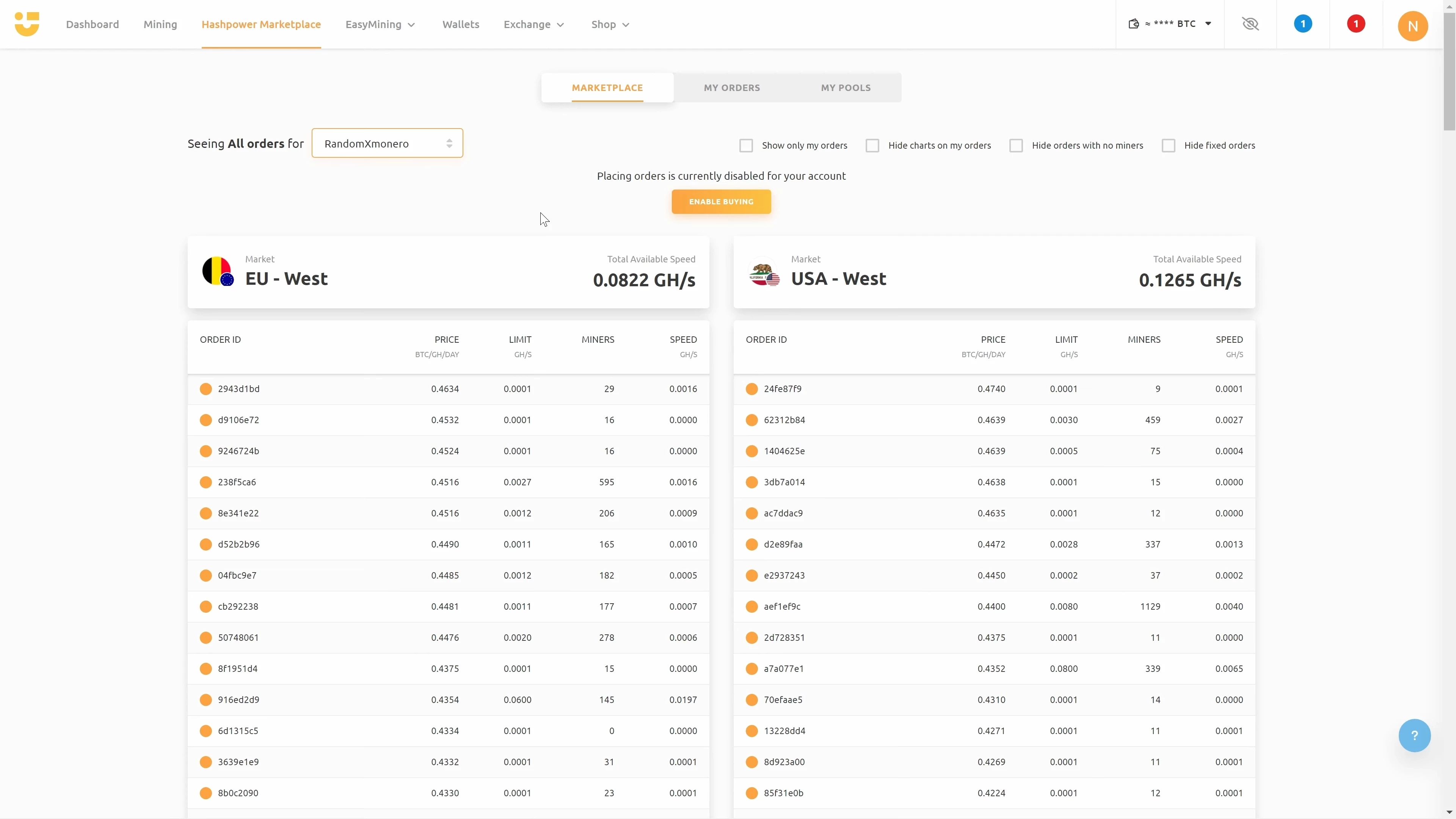1456x819 pixels.
Task: Click the NiceHash logo icon
Action: click(x=27, y=24)
